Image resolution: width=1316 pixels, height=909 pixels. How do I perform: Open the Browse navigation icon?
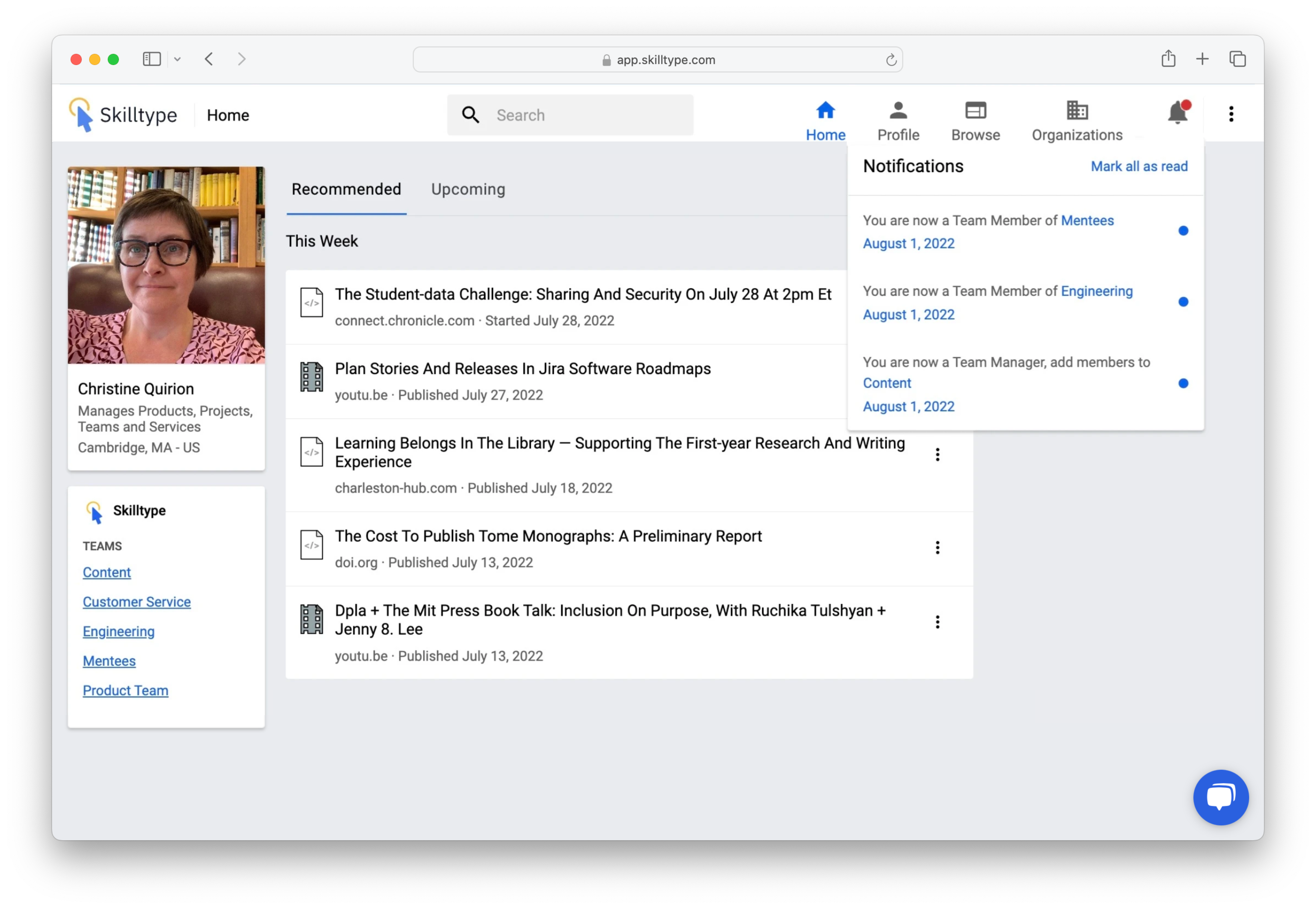(975, 111)
